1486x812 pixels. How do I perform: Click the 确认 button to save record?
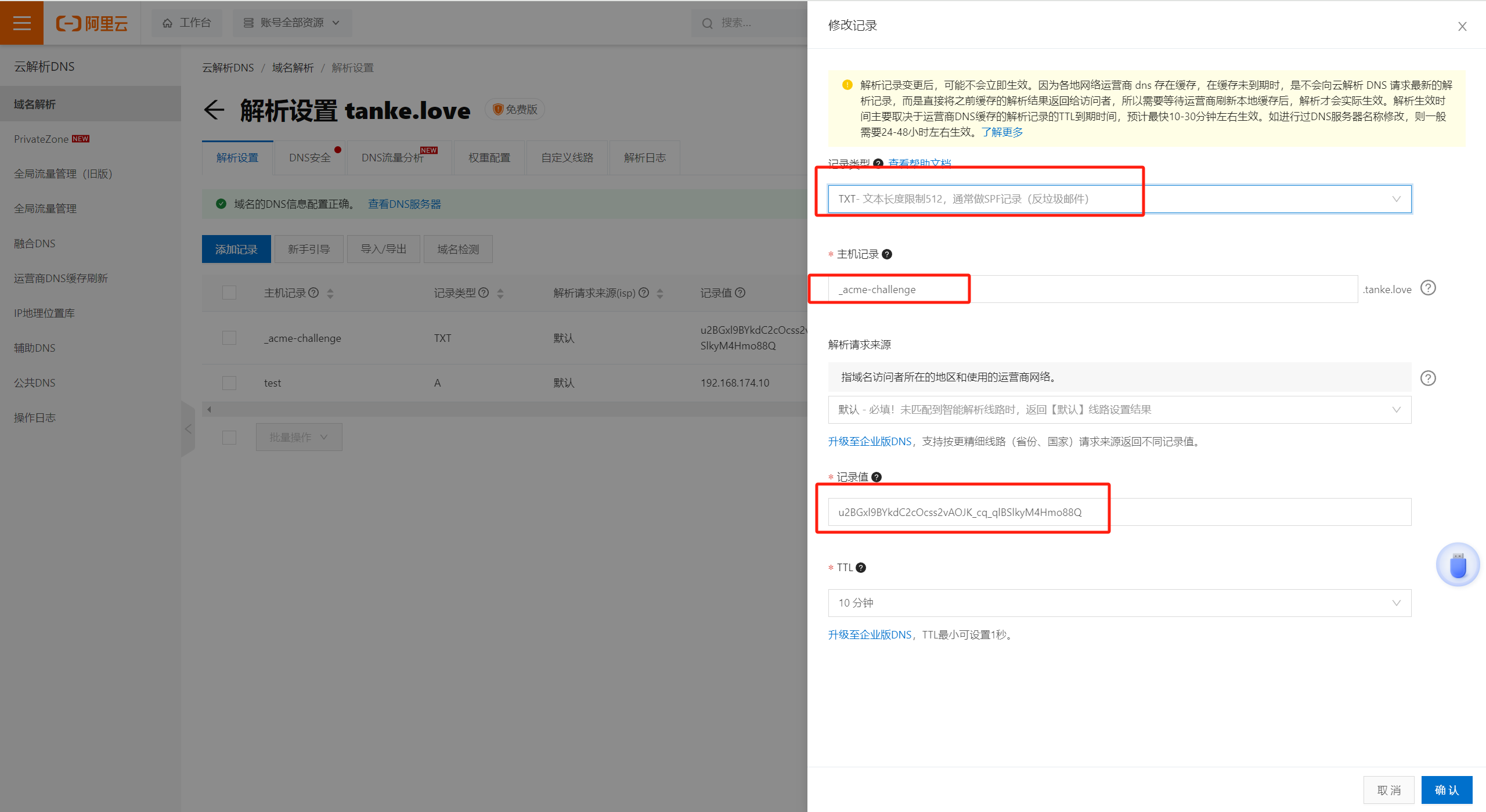(x=1446, y=790)
